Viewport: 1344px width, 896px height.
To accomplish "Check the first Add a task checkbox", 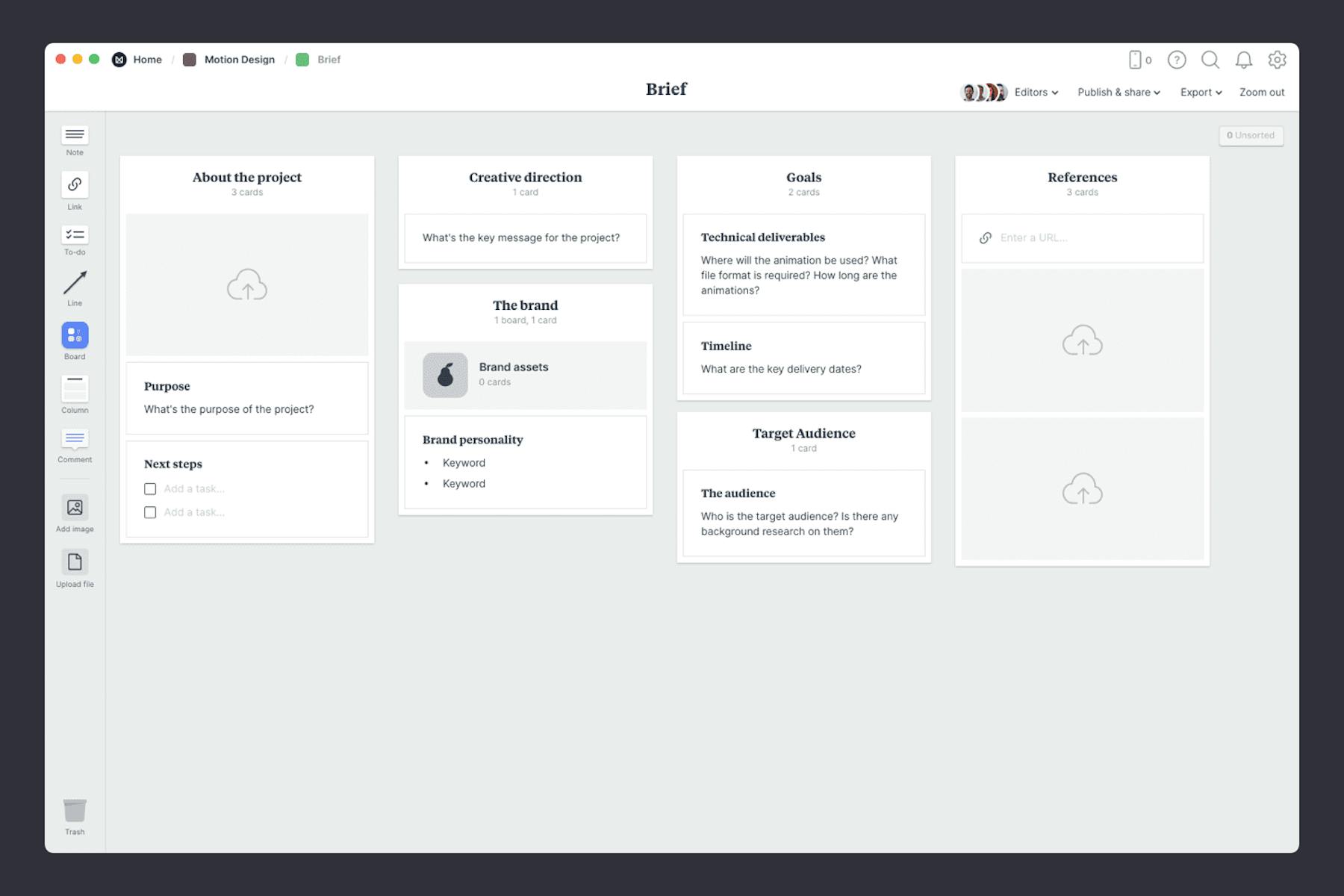I will (x=150, y=488).
